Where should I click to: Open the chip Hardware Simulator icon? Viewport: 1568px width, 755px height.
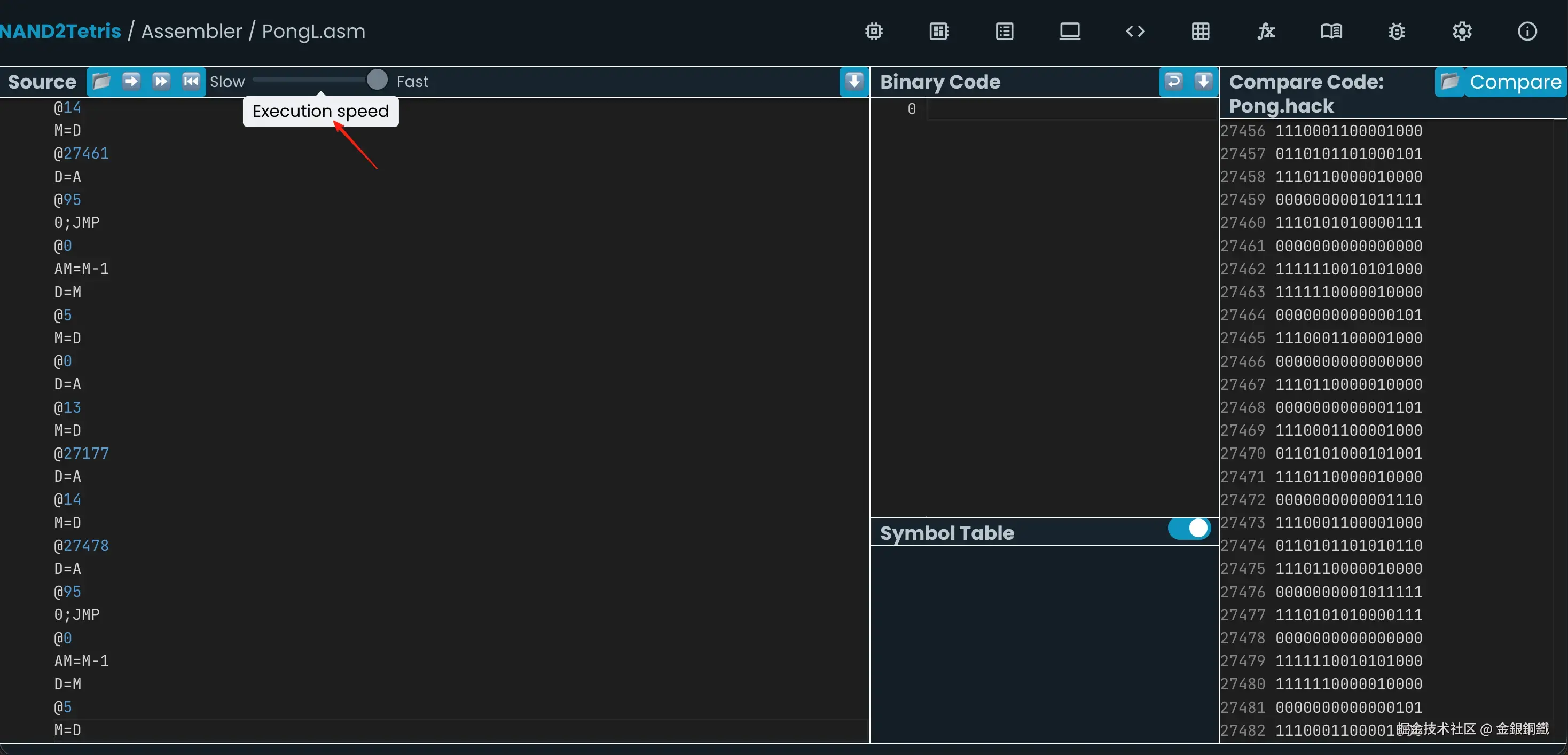[874, 31]
